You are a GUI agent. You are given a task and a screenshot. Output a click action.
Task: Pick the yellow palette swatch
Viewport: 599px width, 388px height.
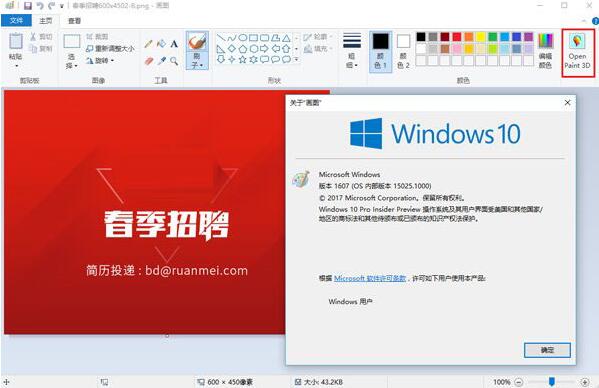pyautogui.click(x=481, y=37)
